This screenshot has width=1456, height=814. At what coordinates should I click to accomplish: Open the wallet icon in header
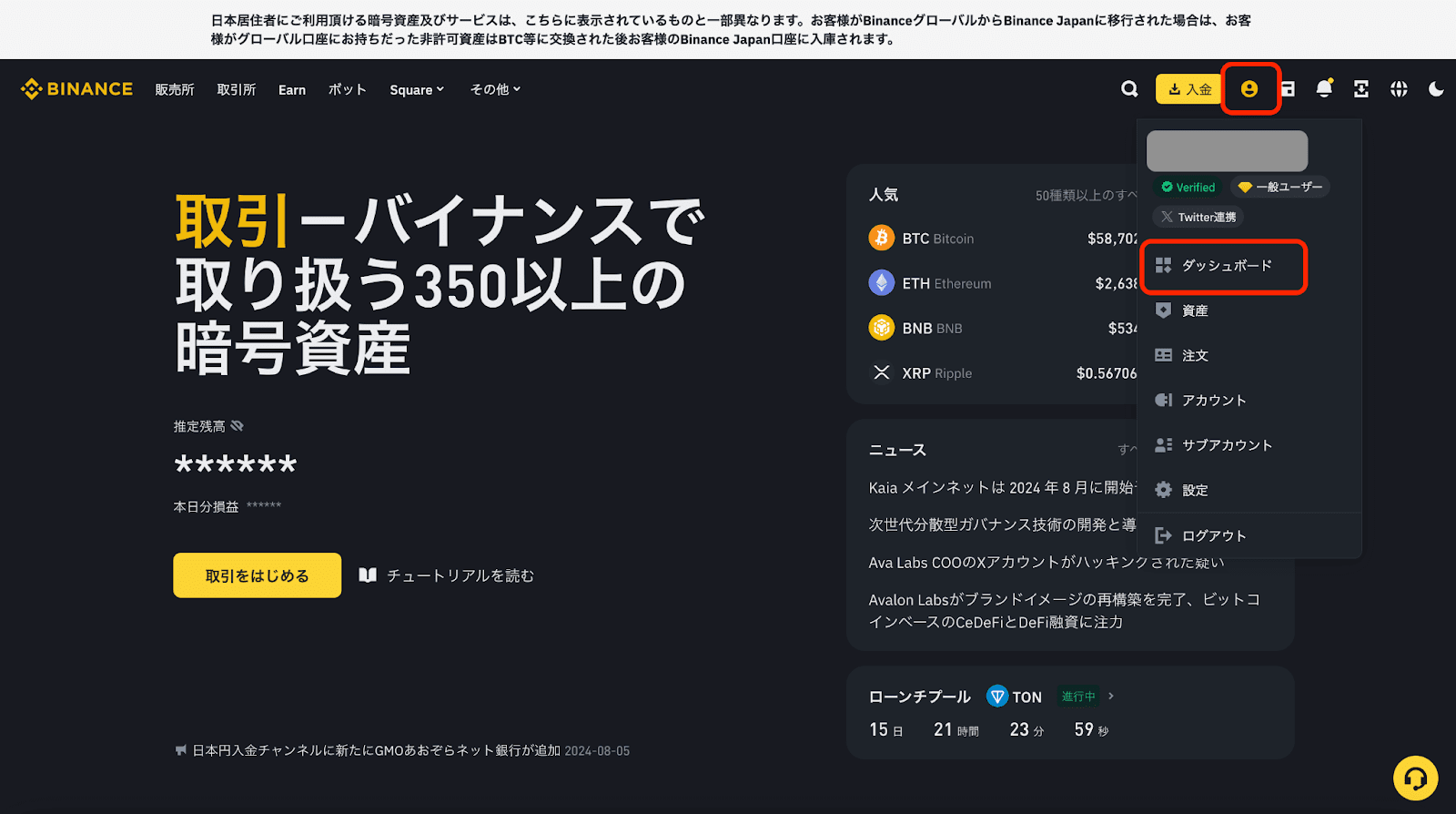pyautogui.click(x=1288, y=88)
